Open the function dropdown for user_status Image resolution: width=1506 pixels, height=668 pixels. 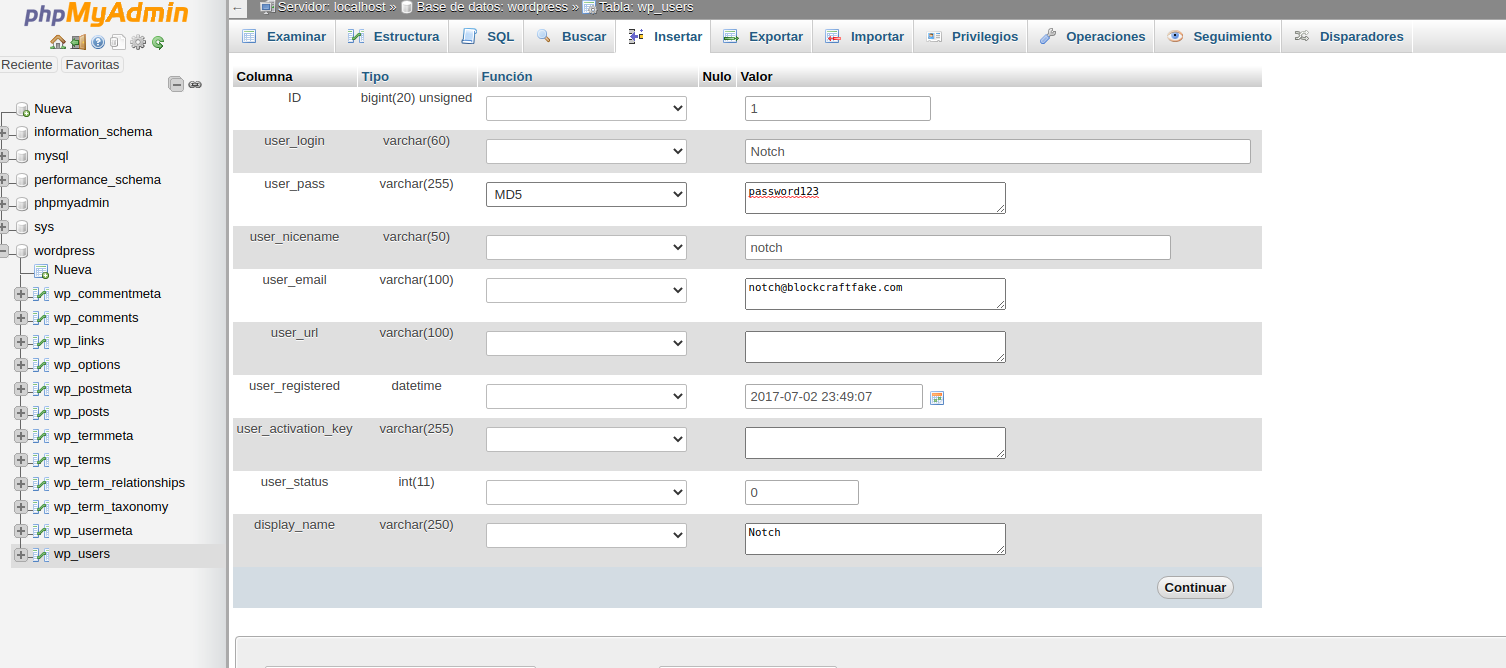pyautogui.click(x=586, y=492)
